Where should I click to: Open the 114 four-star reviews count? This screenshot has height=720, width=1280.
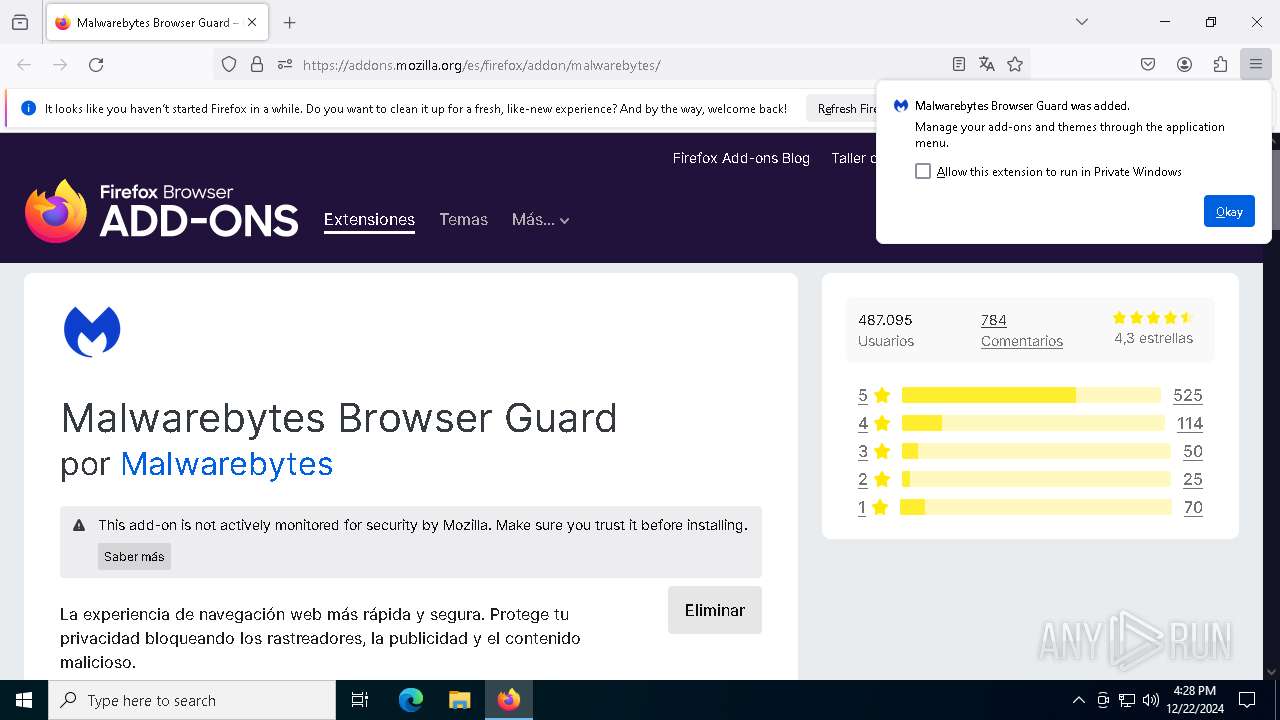pos(1190,423)
